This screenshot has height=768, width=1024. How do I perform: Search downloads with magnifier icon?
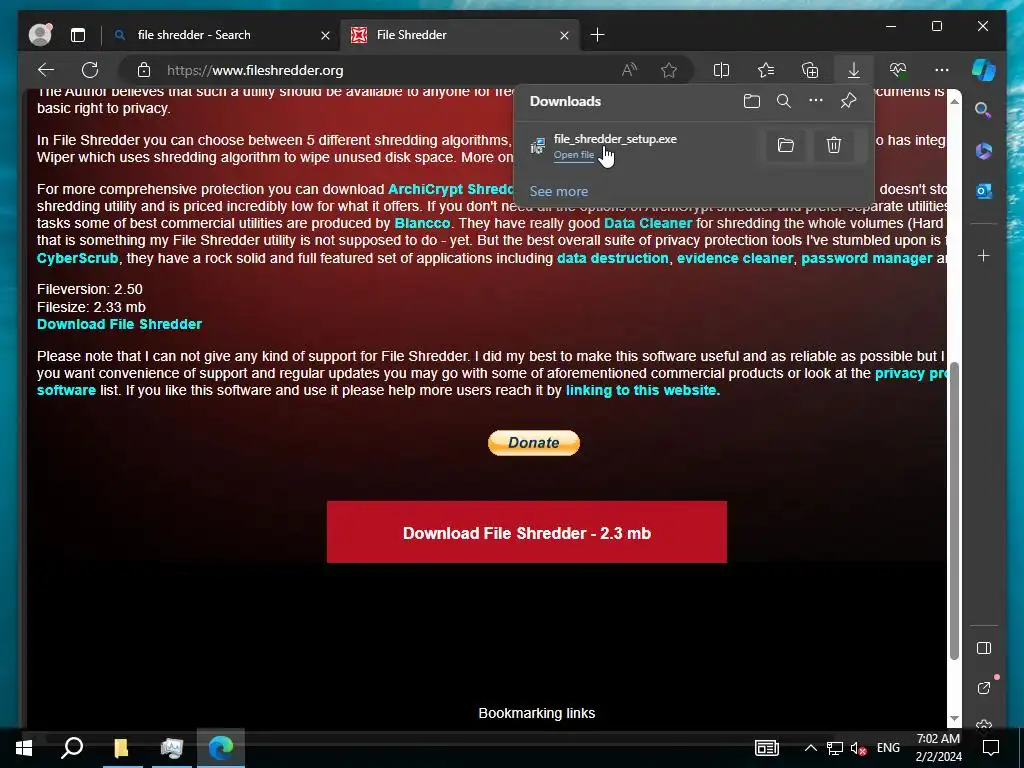(x=784, y=101)
